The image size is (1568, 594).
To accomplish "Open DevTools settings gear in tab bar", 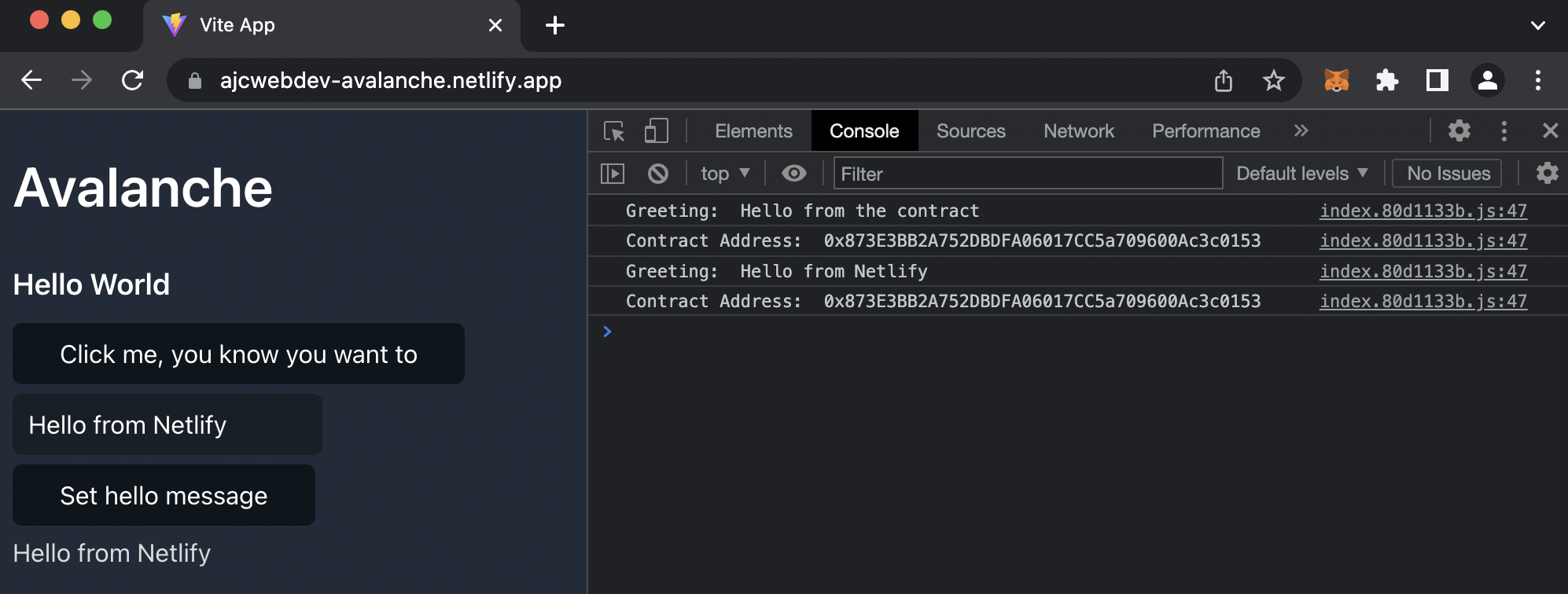I will (1459, 130).
